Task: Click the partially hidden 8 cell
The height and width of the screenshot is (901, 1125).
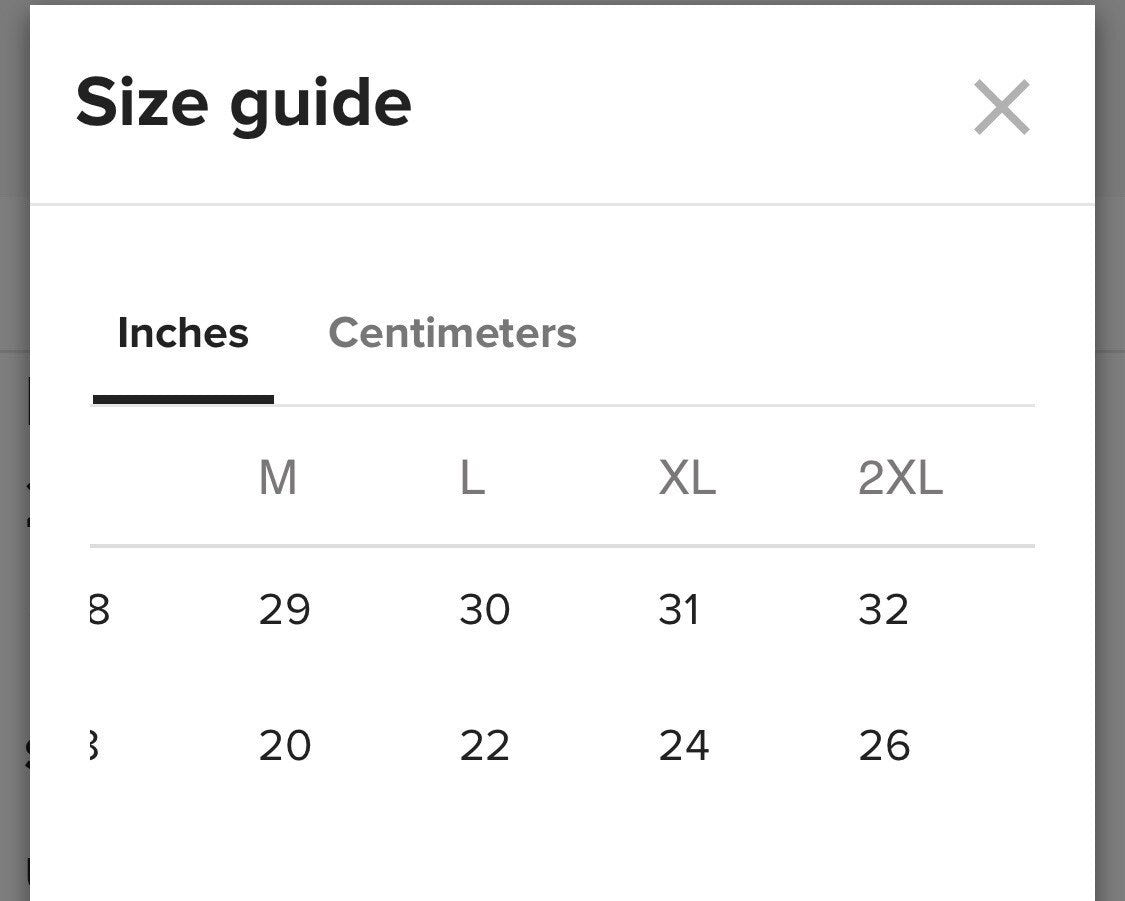Action: click(99, 610)
